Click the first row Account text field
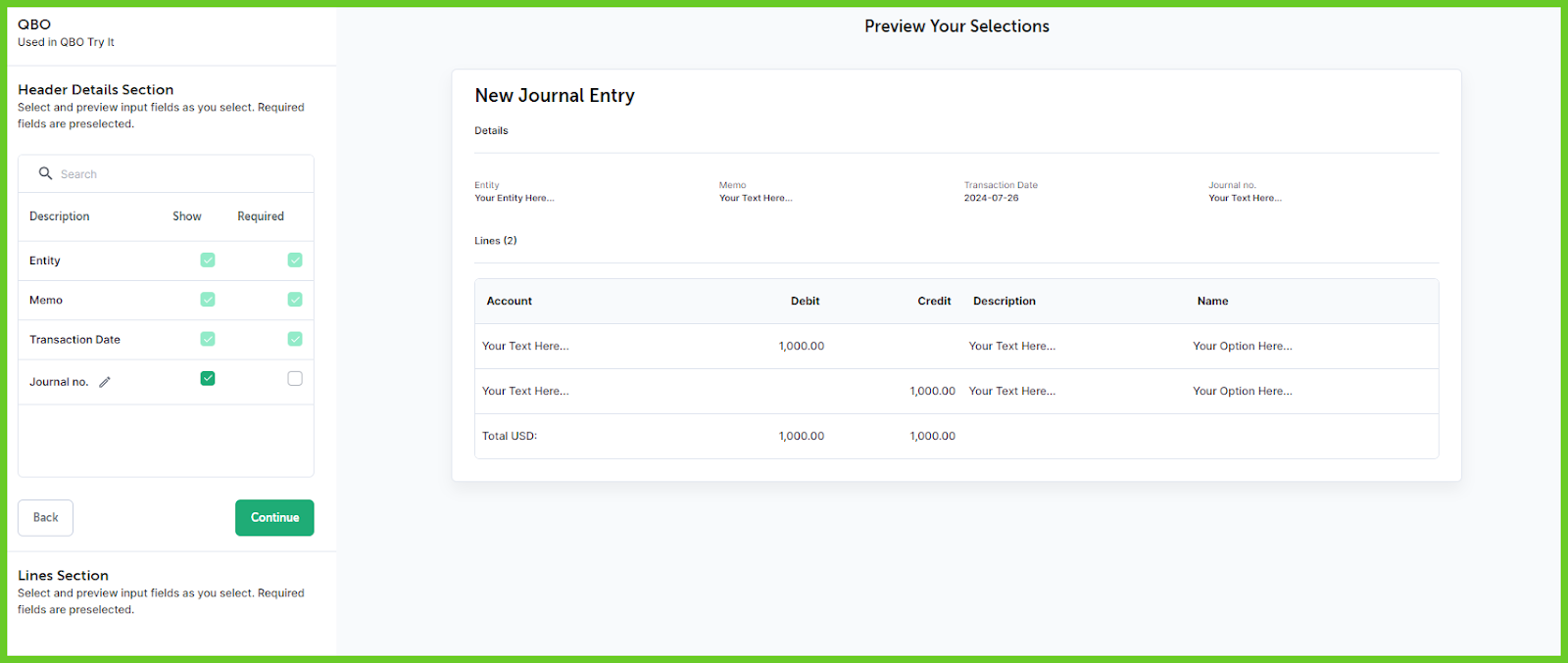This screenshot has height=663, width=1568. coord(525,347)
